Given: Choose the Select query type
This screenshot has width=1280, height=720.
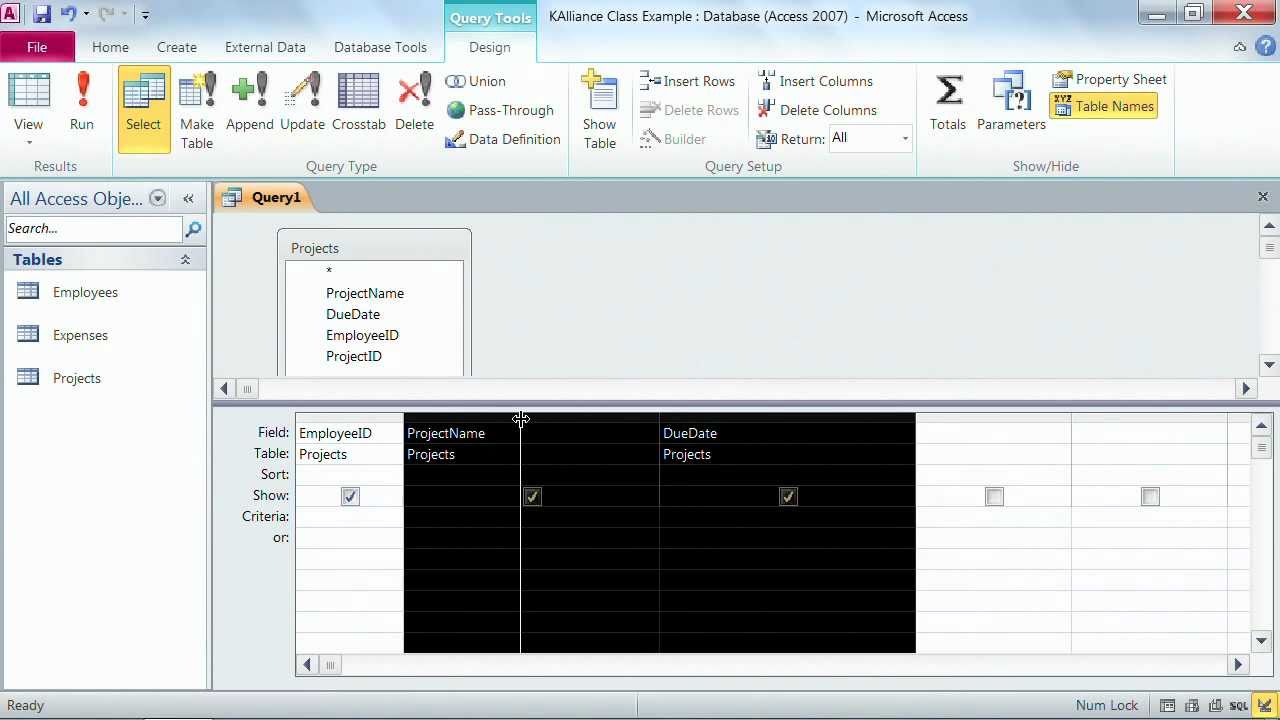Looking at the screenshot, I should [x=143, y=109].
